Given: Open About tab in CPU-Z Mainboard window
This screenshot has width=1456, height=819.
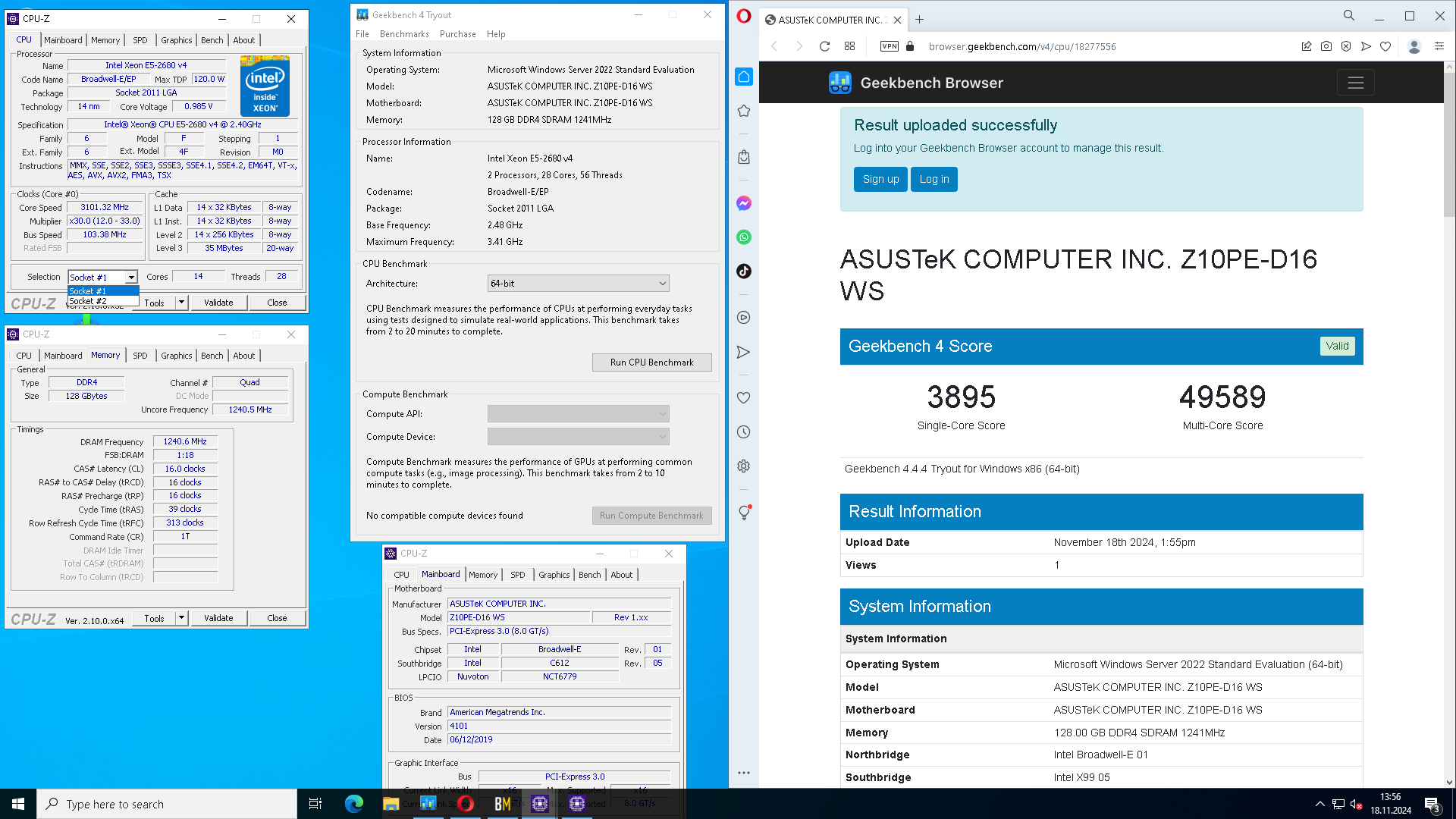Looking at the screenshot, I should point(622,575).
